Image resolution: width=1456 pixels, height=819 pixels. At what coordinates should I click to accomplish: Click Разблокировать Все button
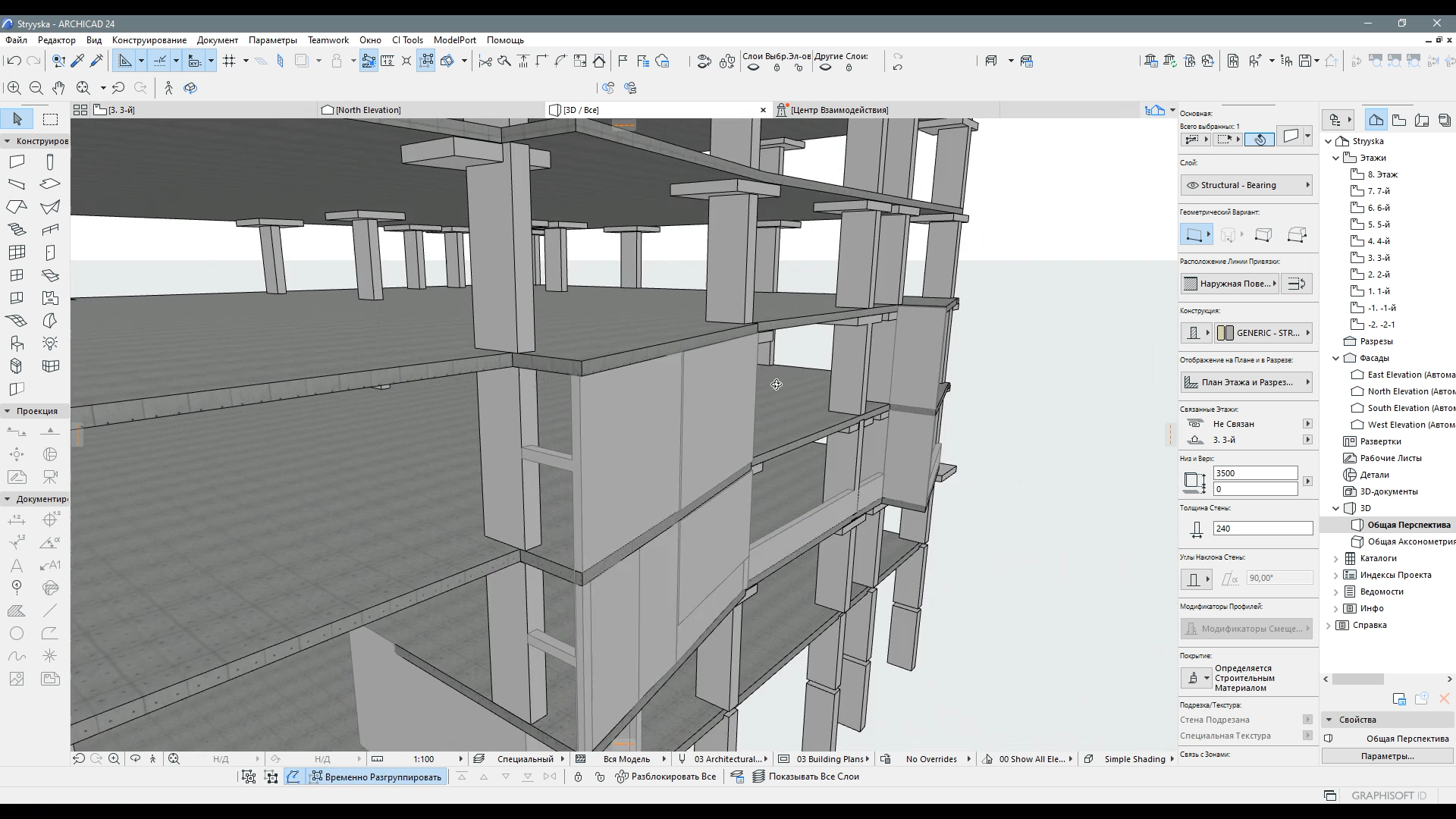(666, 777)
